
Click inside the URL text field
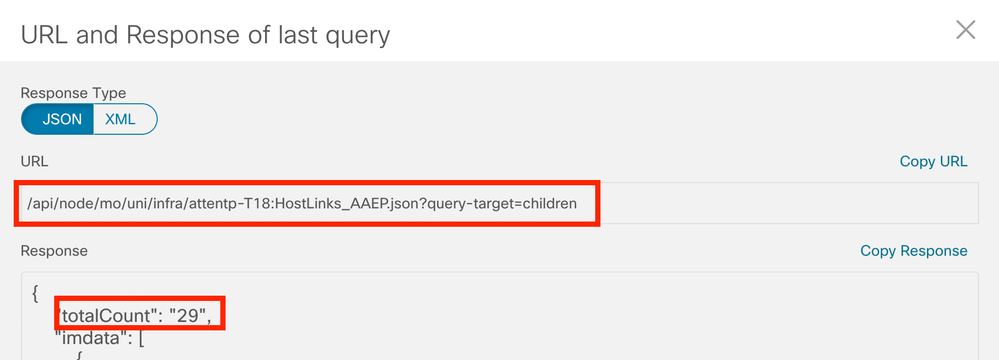pyautogui.click(x=500, y=203)
